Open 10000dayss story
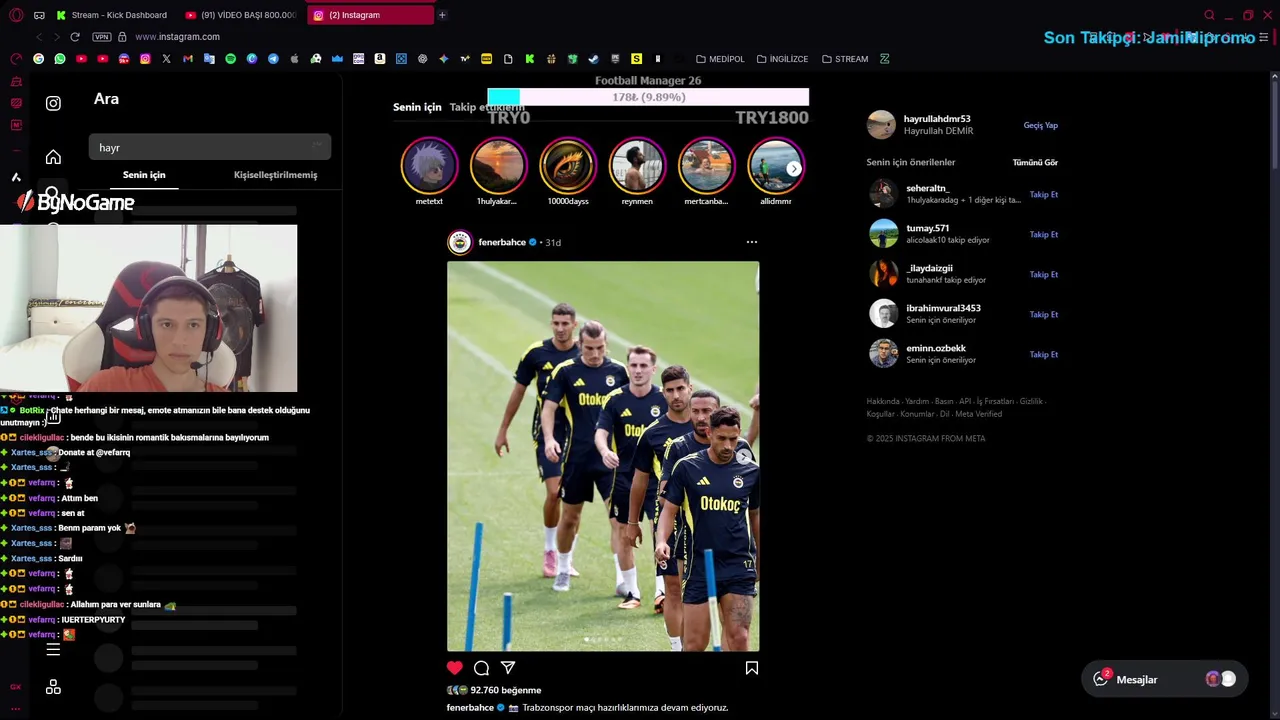1280x720 pixels. pos(568,165)
